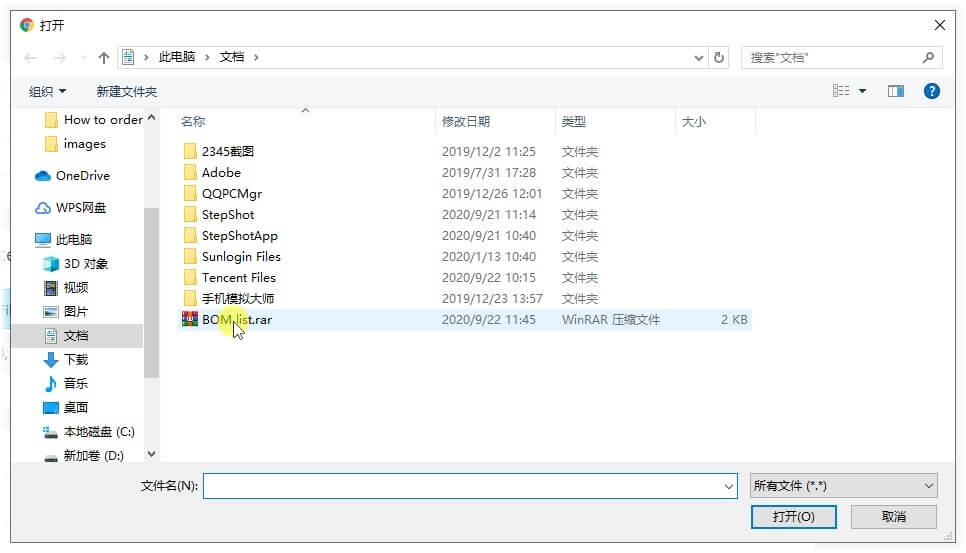
Task: Click the 新建文件夹 button
Action: pos(126,91)
